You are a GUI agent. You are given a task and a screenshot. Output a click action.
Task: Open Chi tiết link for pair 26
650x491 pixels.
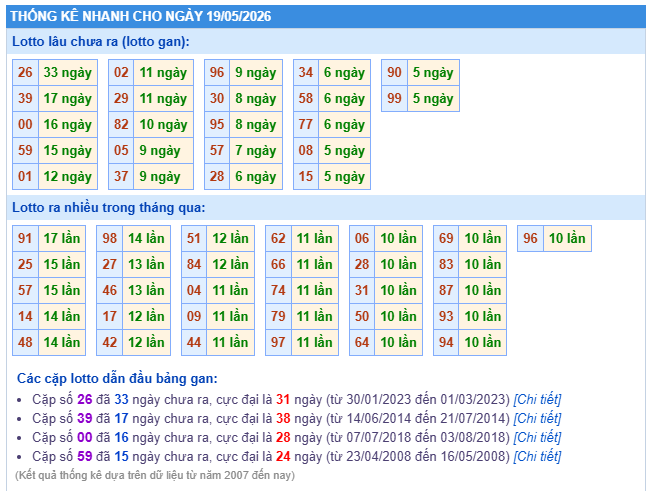point(537,399)
